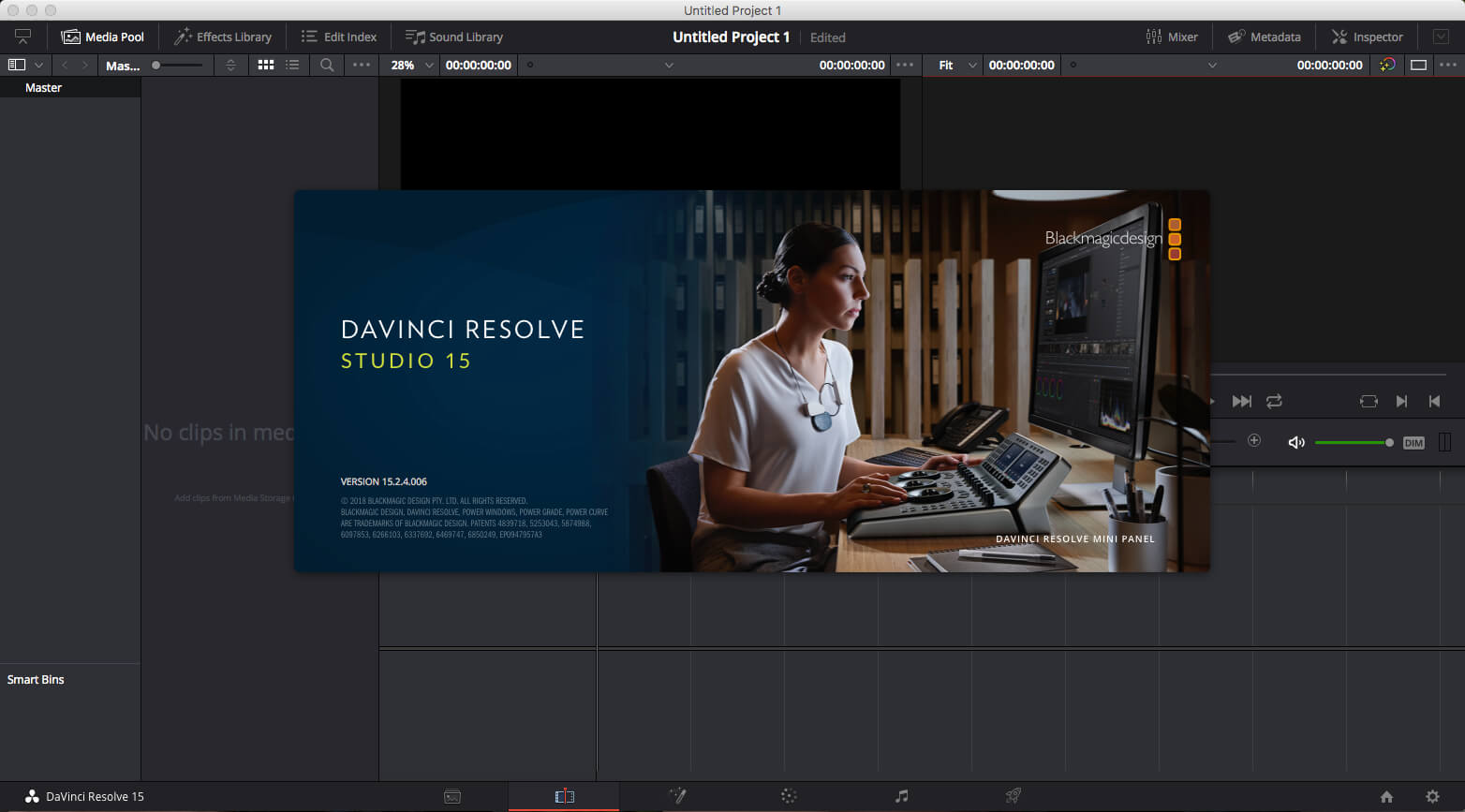1465x812 pixels.
Task: Toggle the Edit Index panel
Action: [x=339, y=37]
